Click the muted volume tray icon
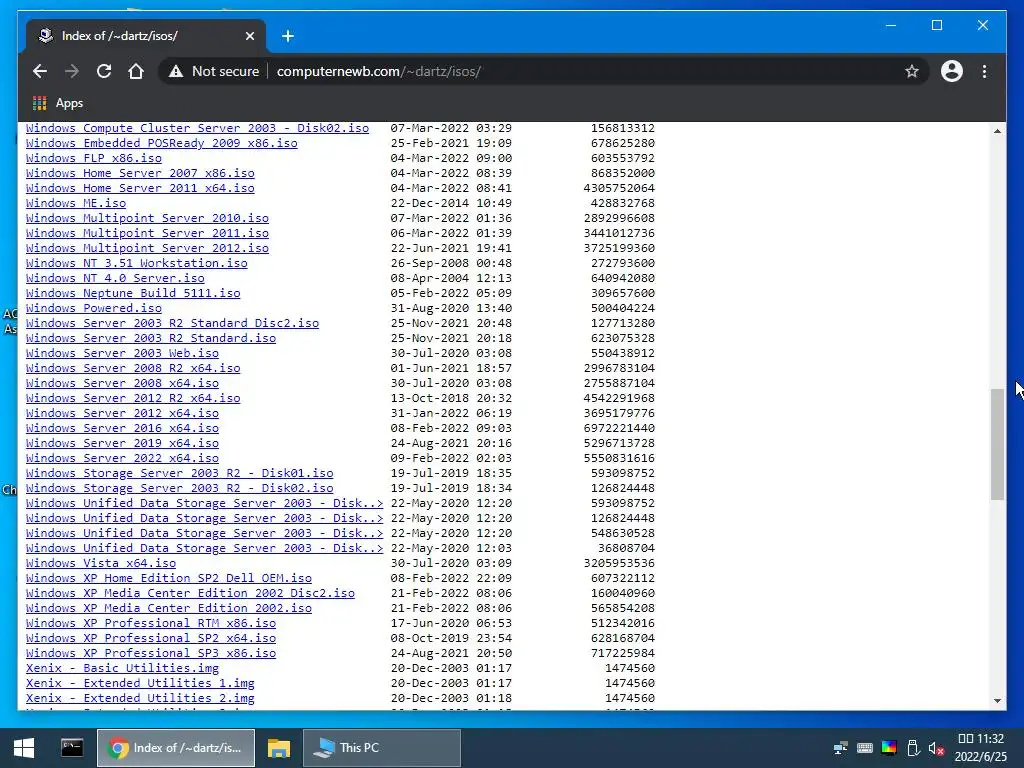The image size is (1024, 768). click(936, 748)
